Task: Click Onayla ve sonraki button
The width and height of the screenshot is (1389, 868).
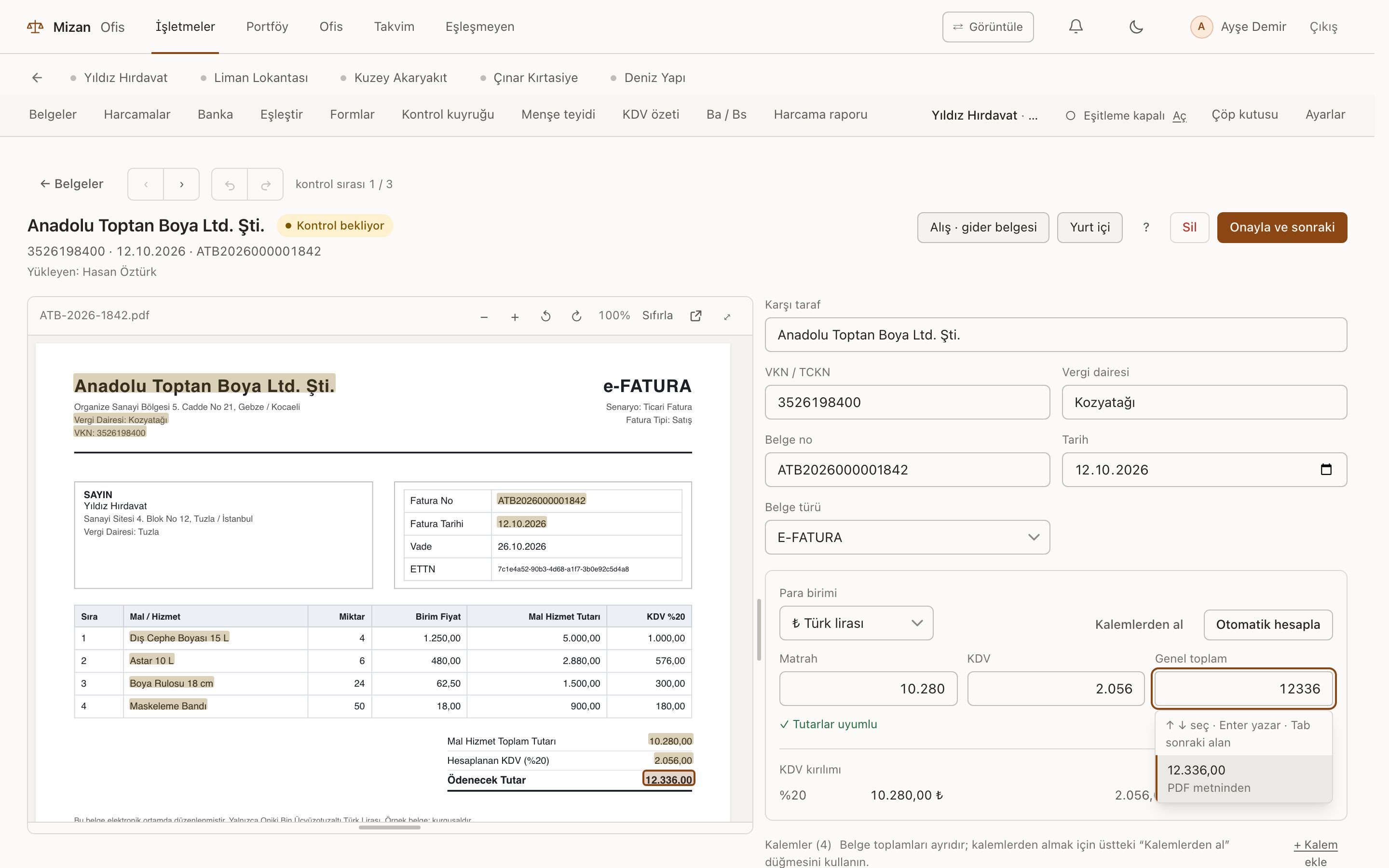Action: click(x=1281, y=227)
